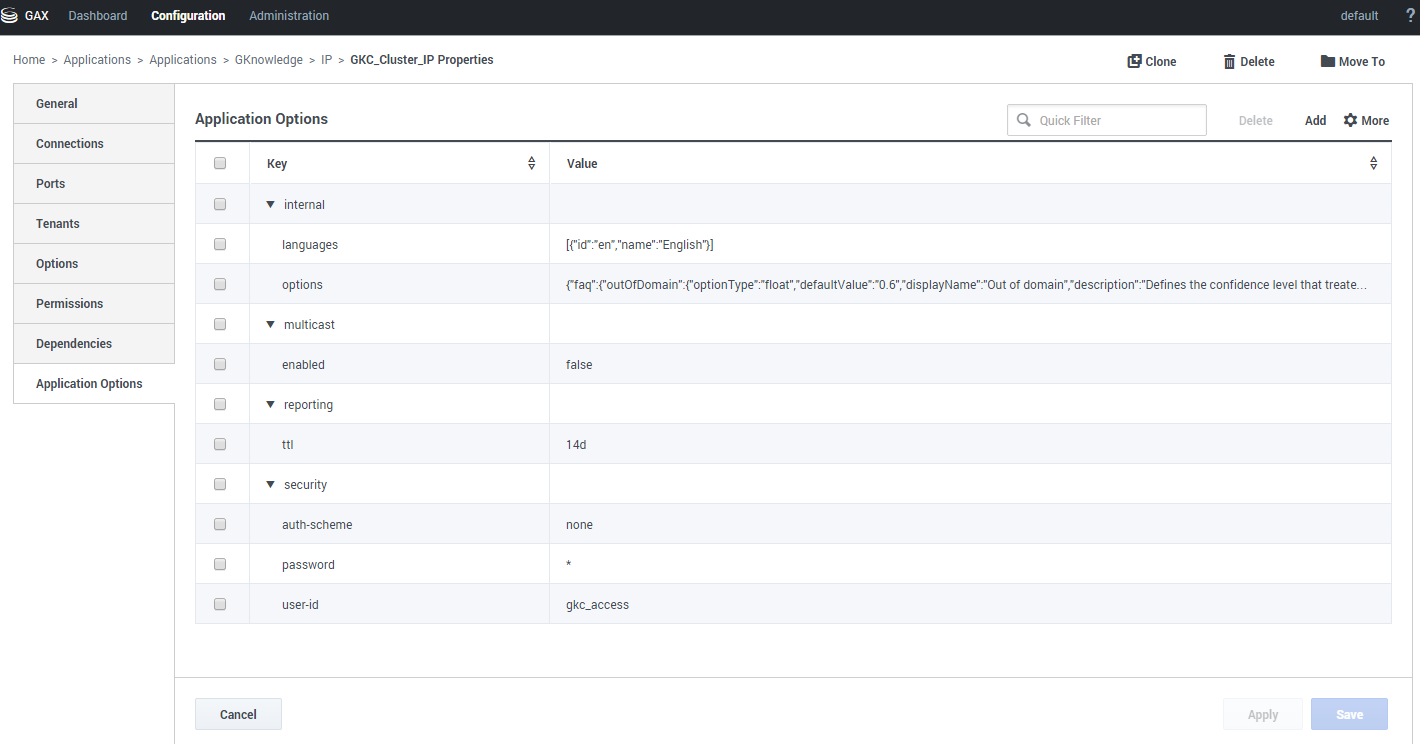1420x744 pixels.
Task: Collapse the multicast section triangle
Action: point(270,325)
